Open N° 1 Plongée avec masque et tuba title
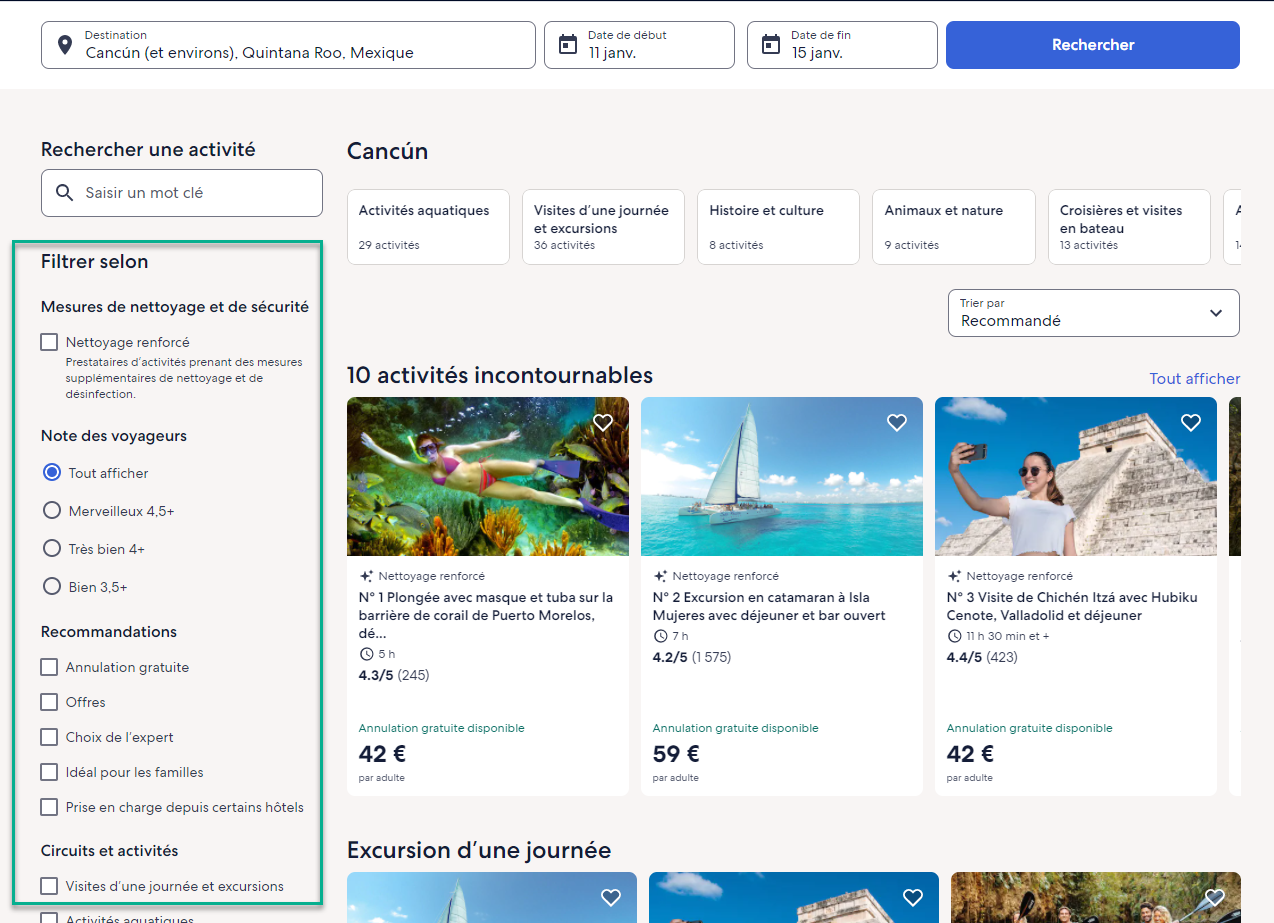Viewport: 1274px width, 923px height. [x=487, y=615]
